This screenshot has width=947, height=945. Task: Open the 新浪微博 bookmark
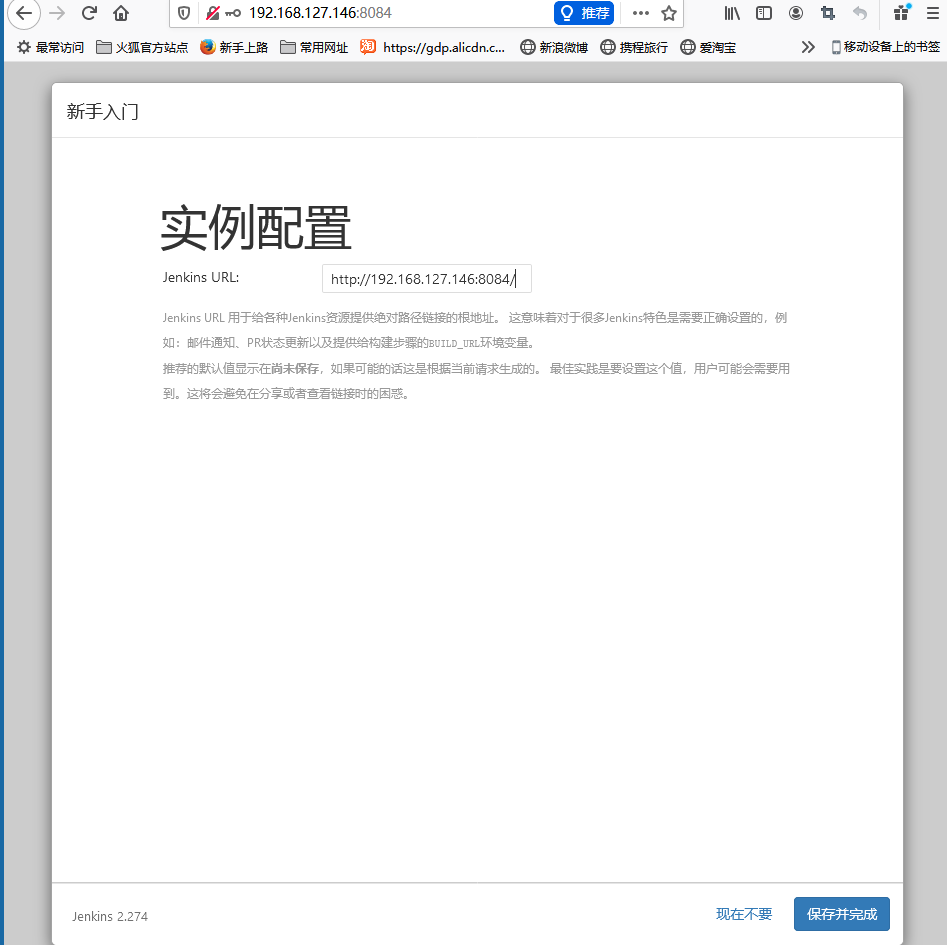click(554, 47)
